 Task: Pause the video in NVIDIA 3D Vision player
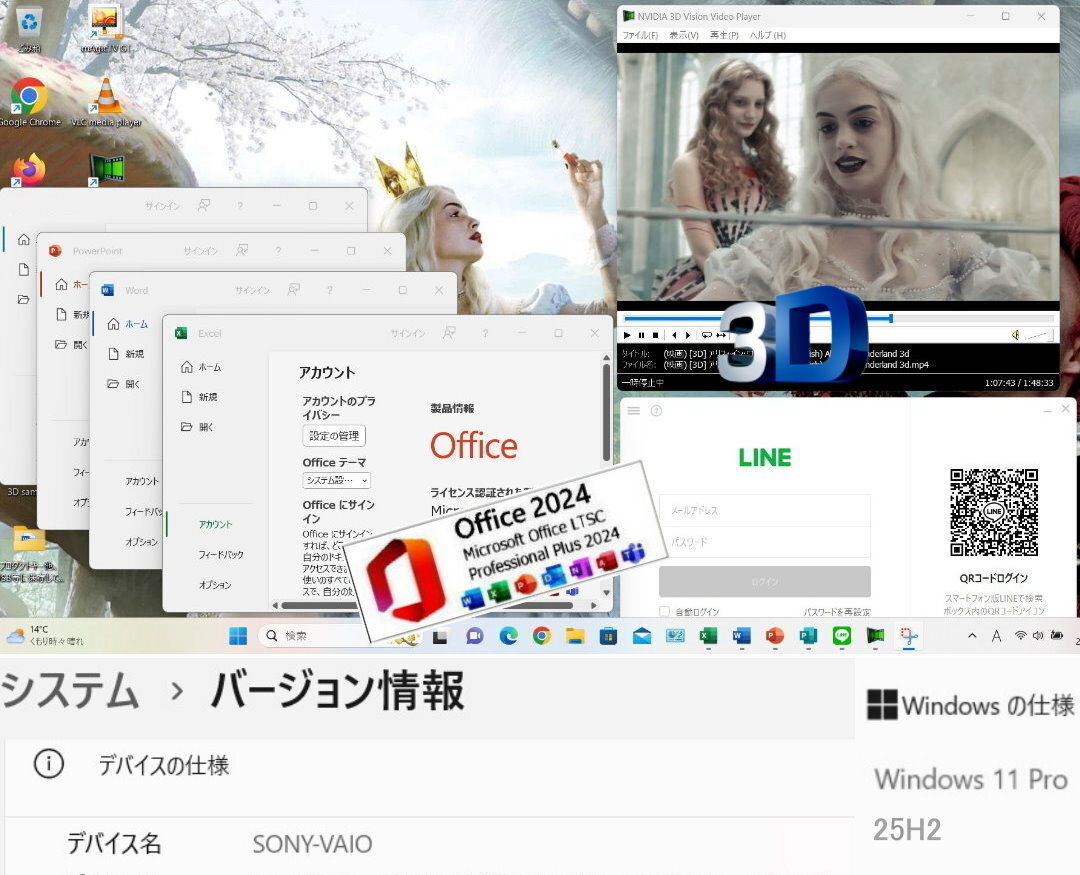point(641,335)
